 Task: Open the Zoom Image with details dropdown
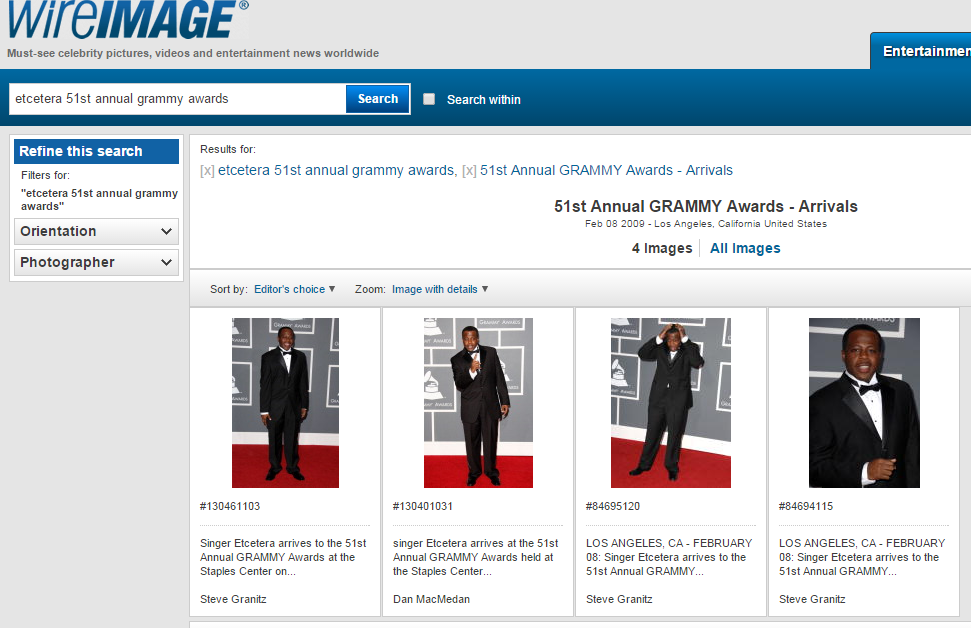point(440,289)
